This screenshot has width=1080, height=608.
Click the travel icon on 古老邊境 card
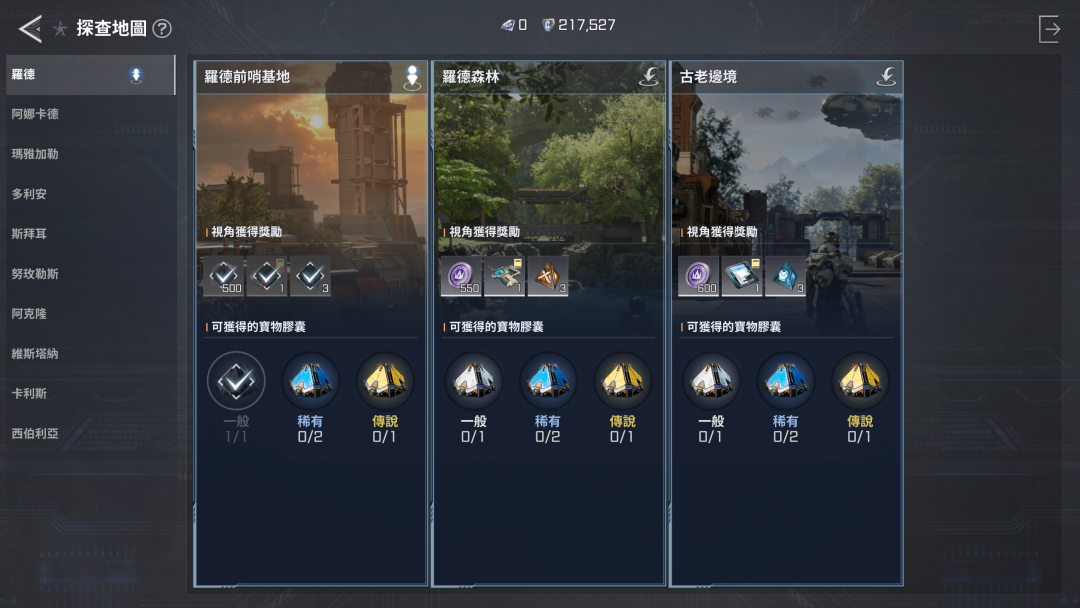click(x=886, y=76)
